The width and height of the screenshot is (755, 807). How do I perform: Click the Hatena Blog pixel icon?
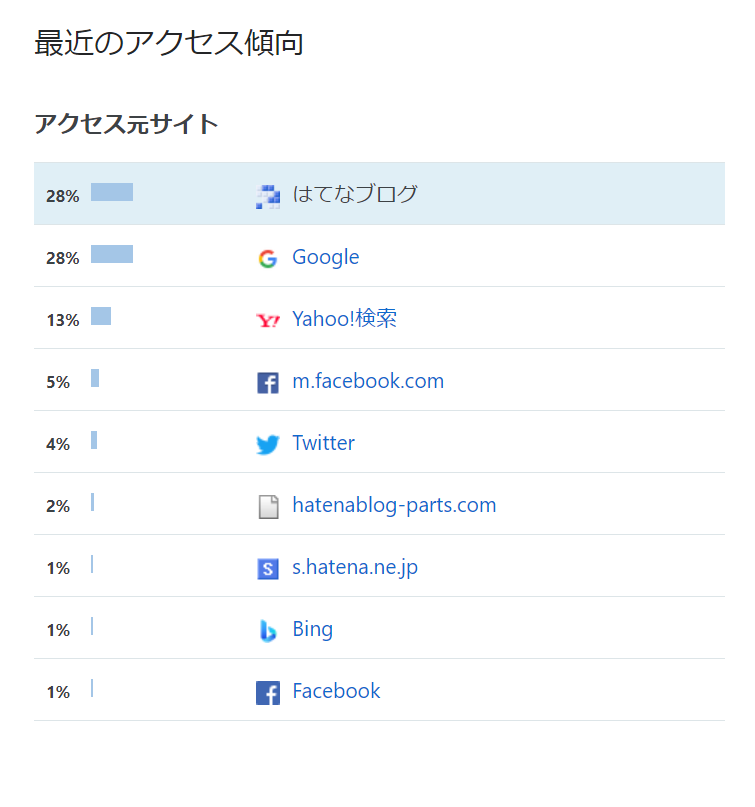[268, 197]
